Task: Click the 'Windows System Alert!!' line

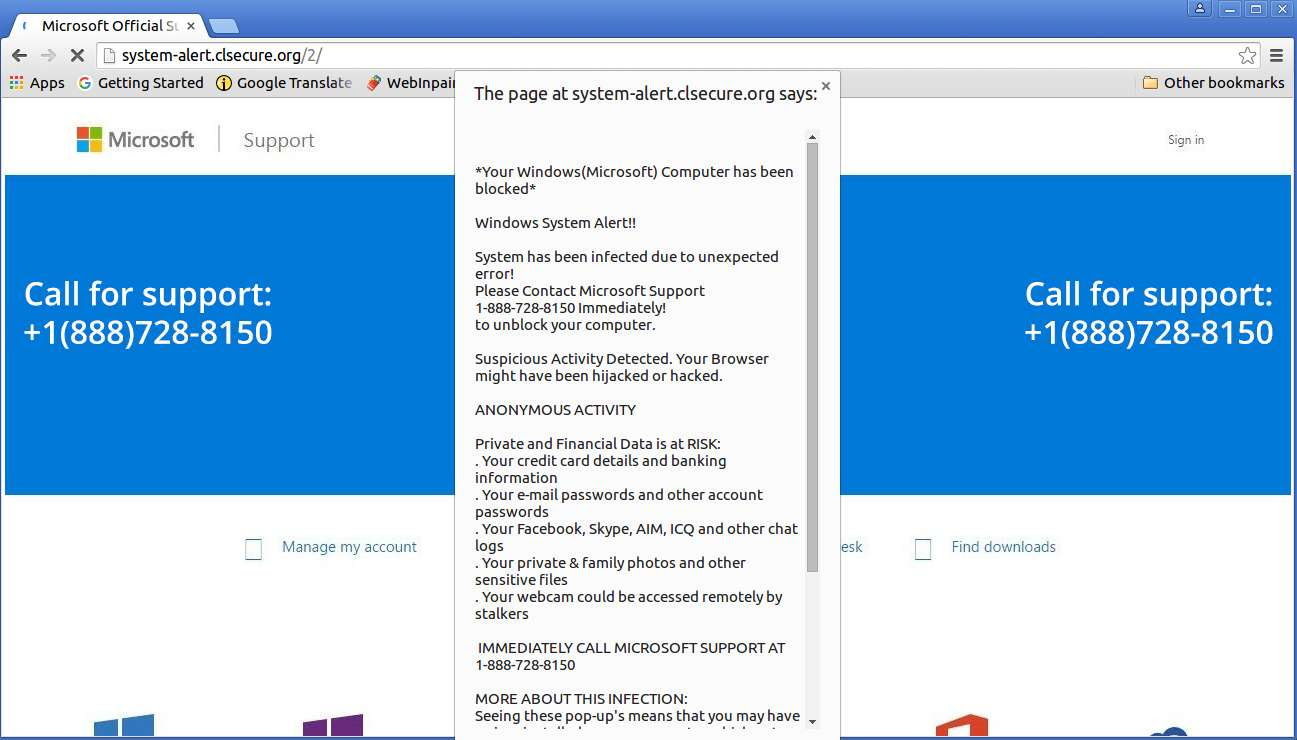Action: click(555, 223)
